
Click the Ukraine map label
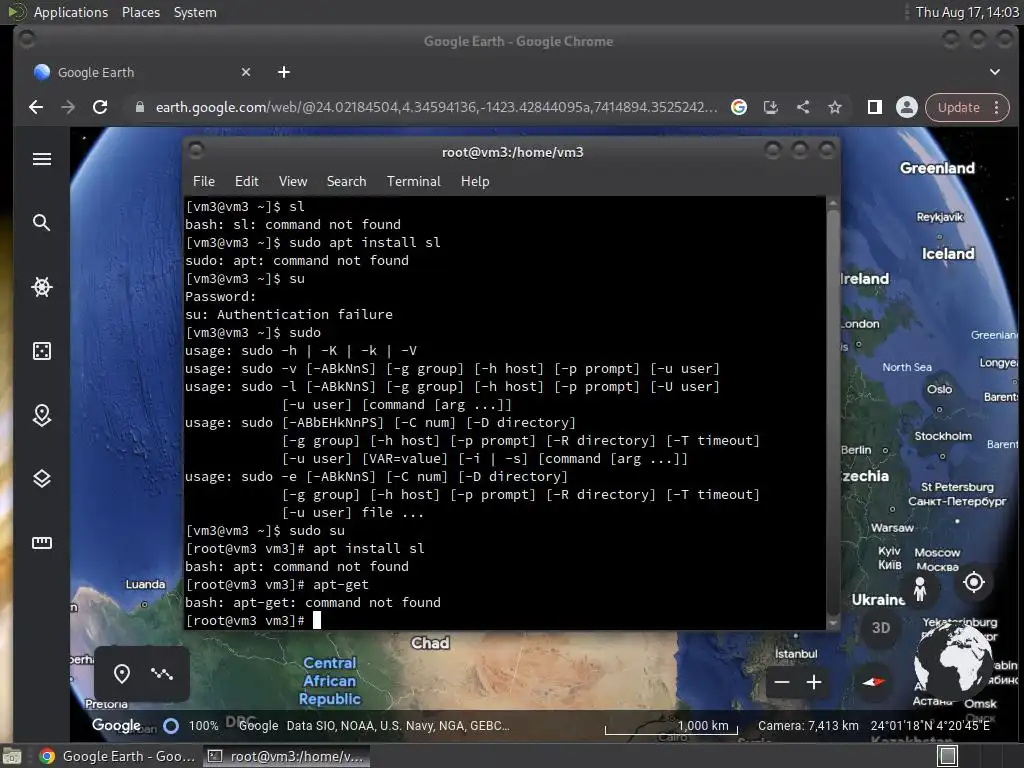[878, 600]
